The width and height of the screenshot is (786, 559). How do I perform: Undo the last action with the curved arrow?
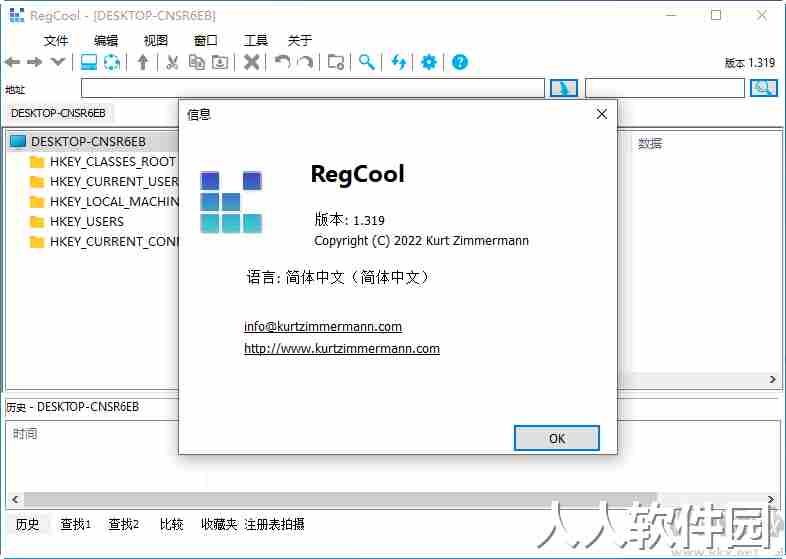click(282, 62)
